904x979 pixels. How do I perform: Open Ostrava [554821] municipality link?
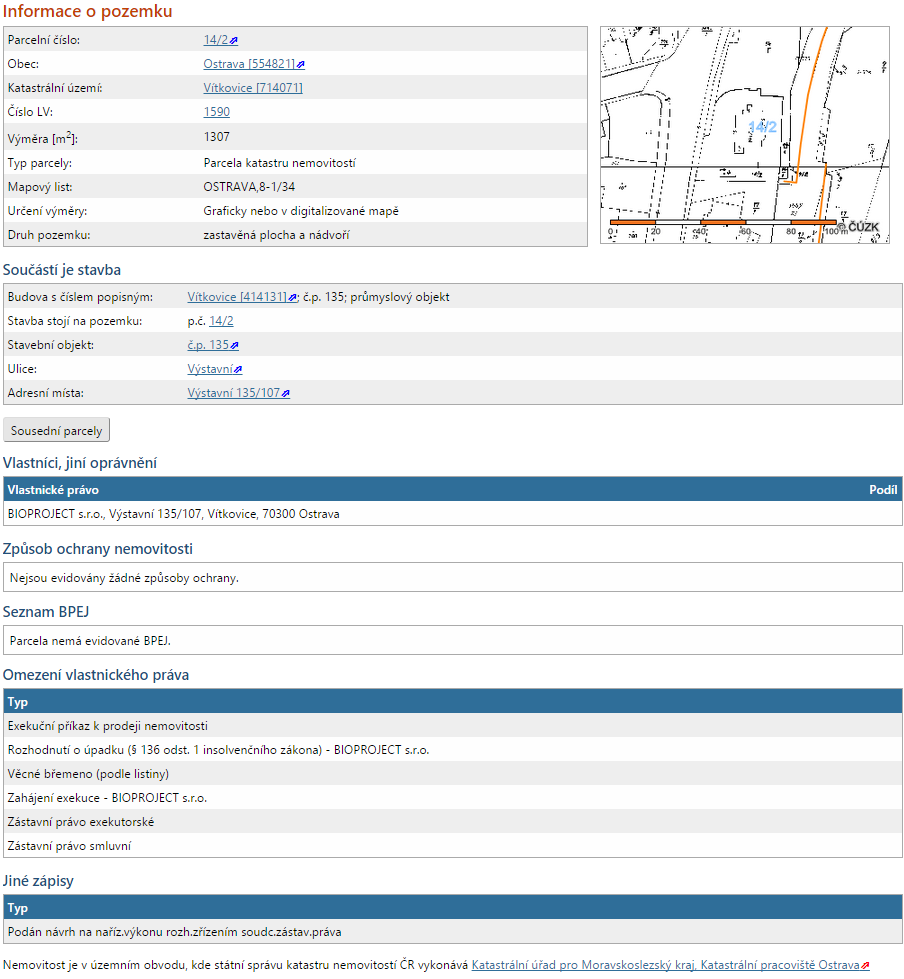point(249,64)
